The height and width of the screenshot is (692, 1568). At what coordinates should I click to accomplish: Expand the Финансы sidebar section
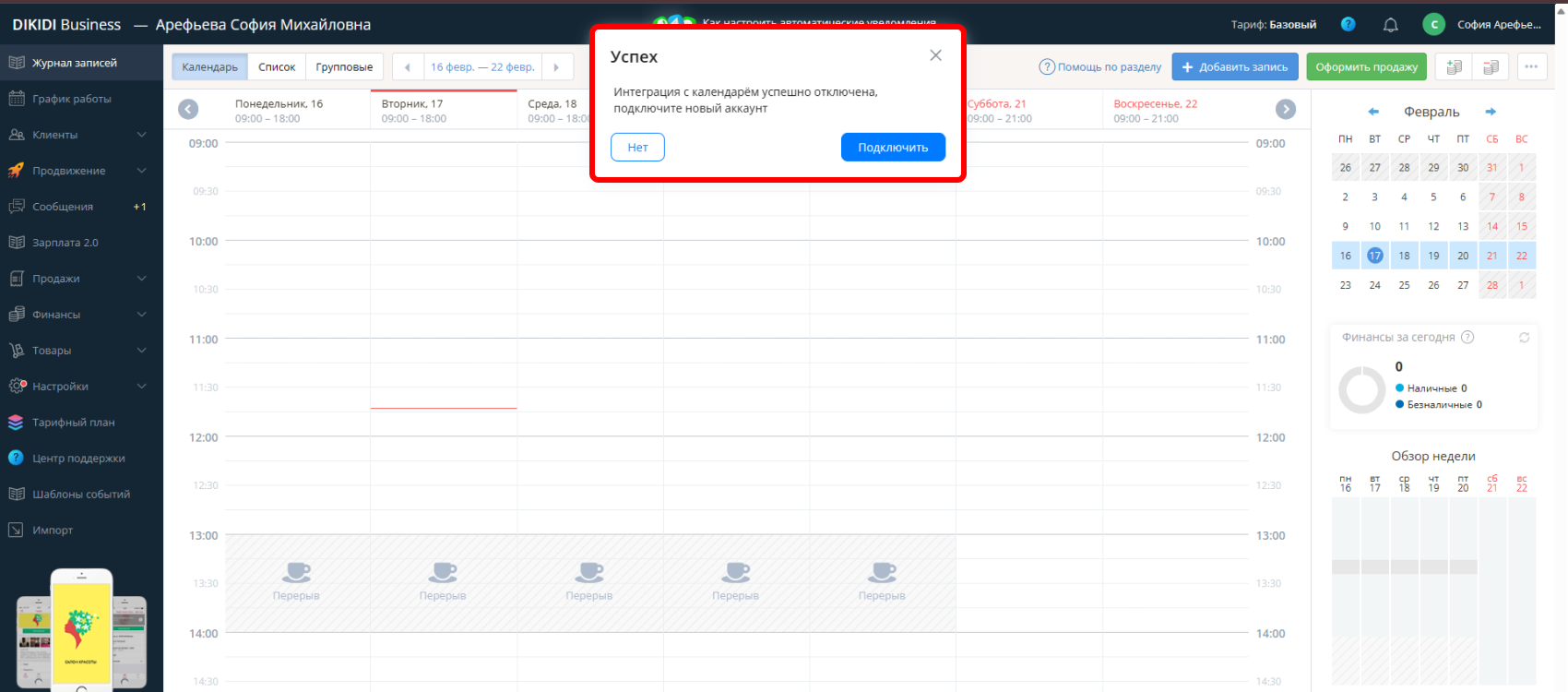[141, 315]
